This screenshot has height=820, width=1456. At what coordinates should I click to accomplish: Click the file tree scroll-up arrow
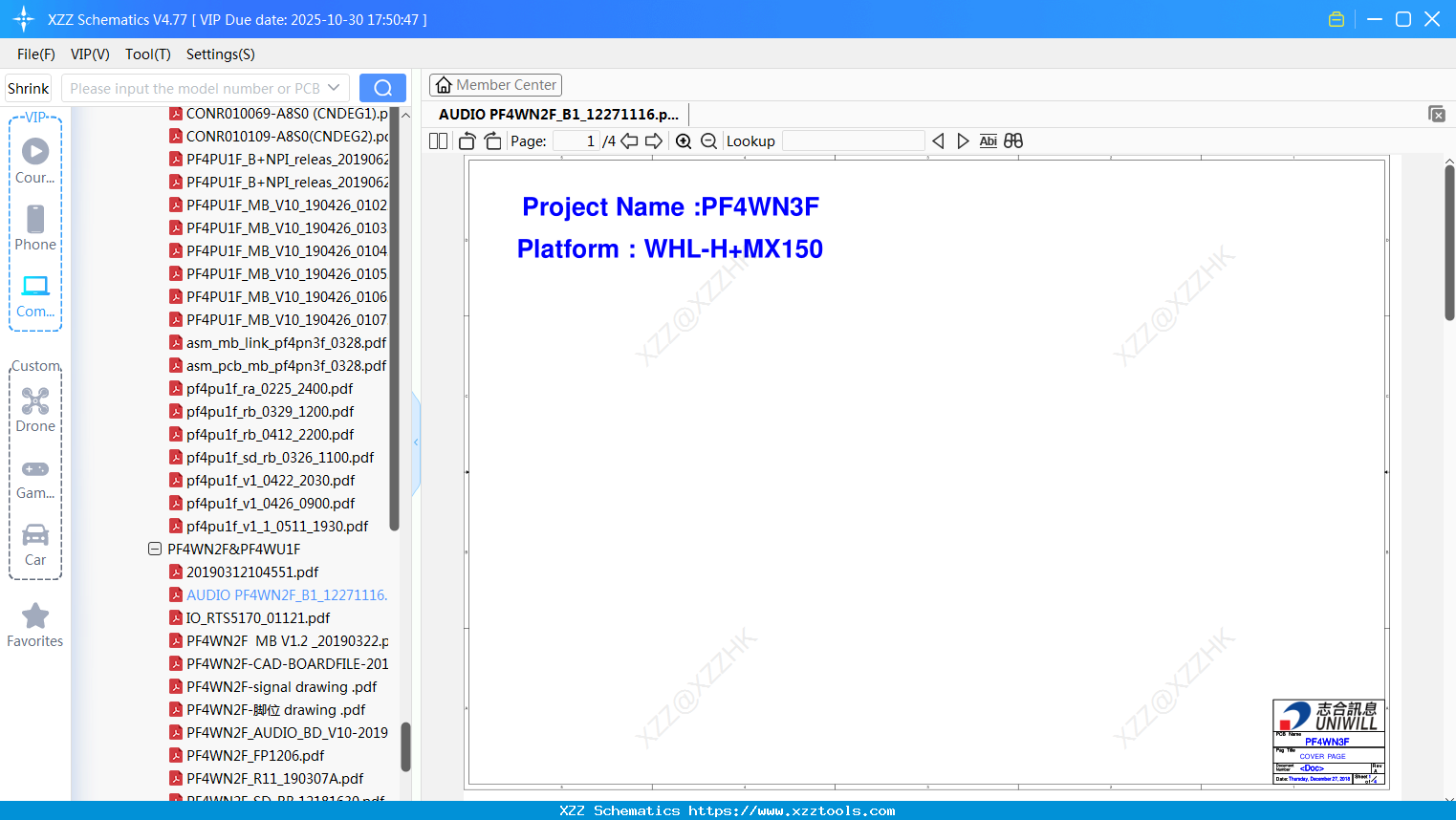coord(406,116)
